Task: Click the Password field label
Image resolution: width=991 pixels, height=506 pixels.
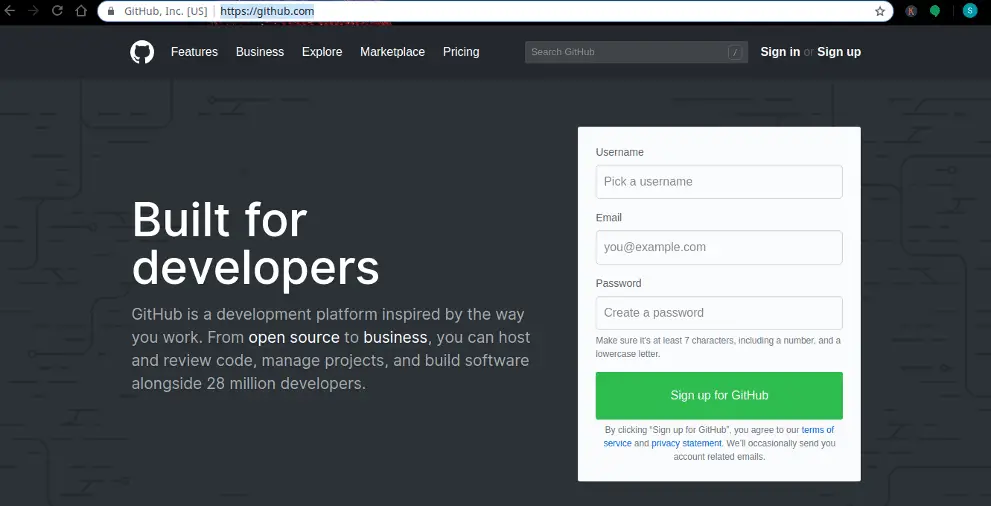Action: tap(618, 283)
